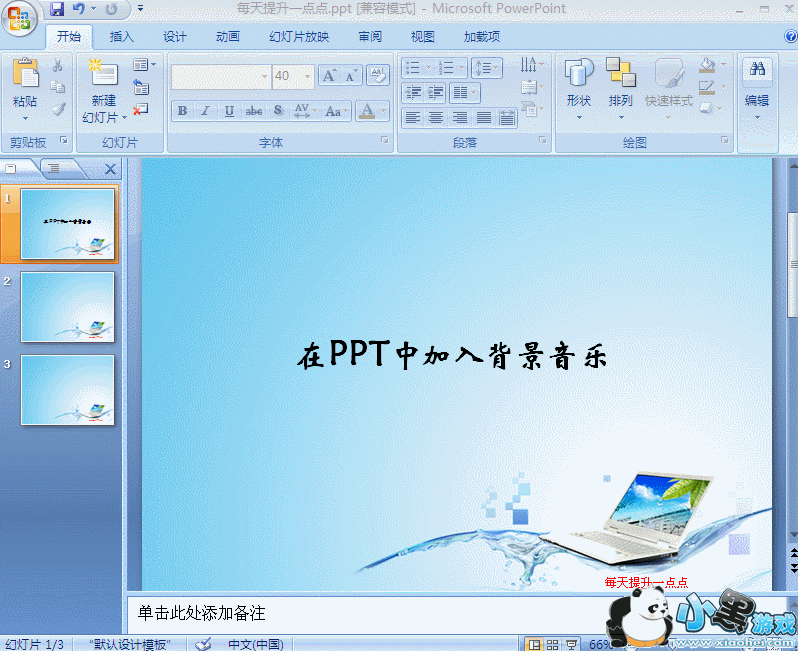The height and width of the screenshot is (651, 798).
Task: Save the presentation from the quick access toolbar
Action: pyautogui.click(x=56, y=9)
